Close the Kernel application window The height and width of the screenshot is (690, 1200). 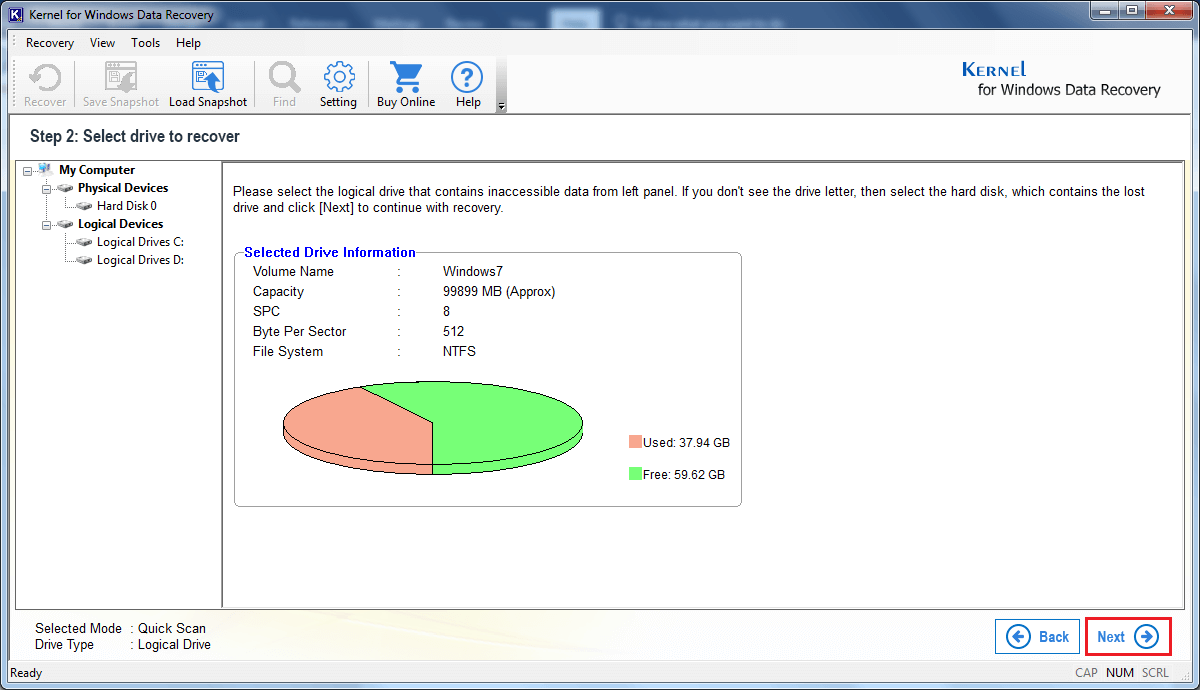tap(1169, 10)
